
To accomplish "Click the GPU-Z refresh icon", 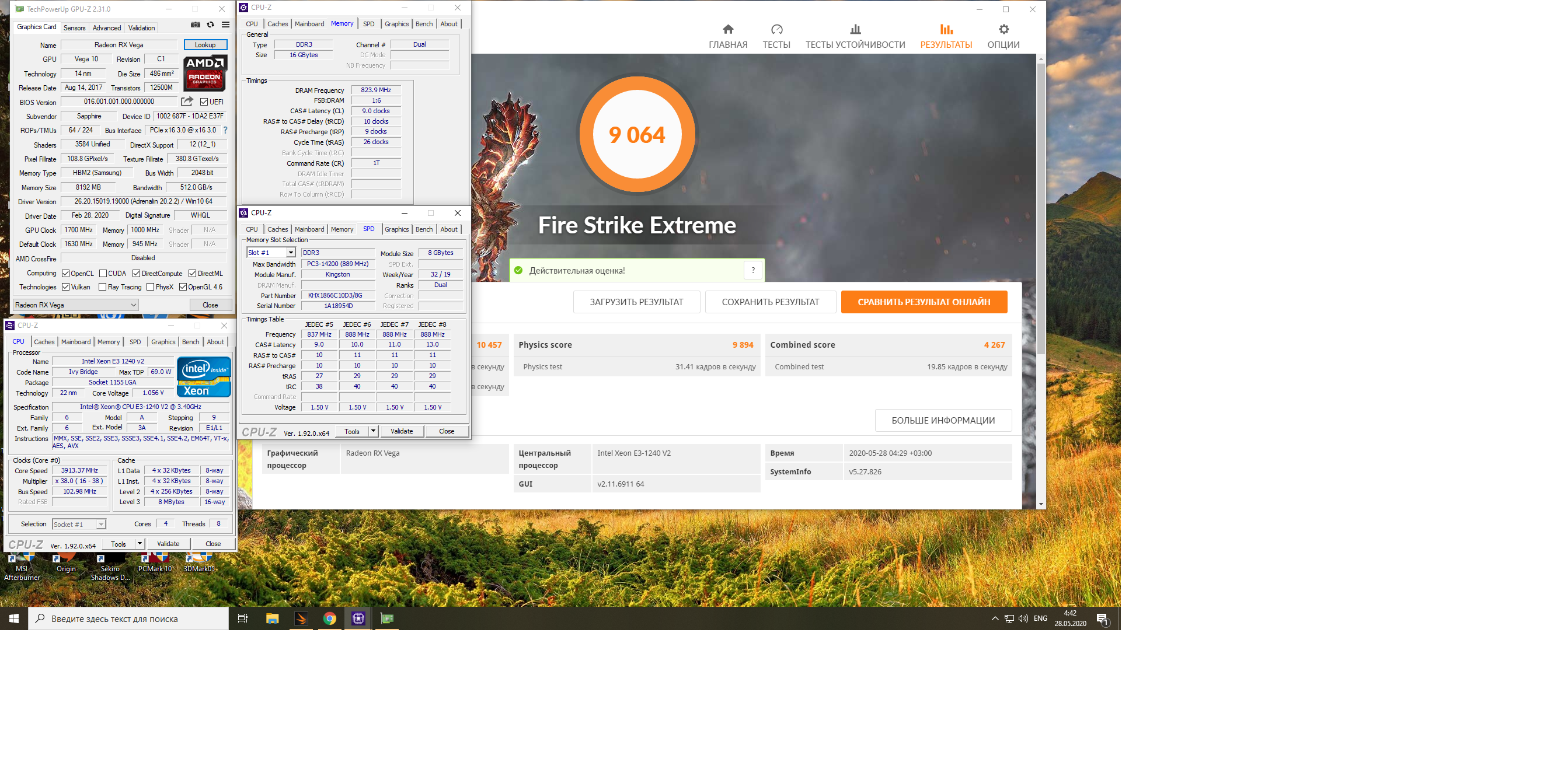I will (x=211, y=25).
